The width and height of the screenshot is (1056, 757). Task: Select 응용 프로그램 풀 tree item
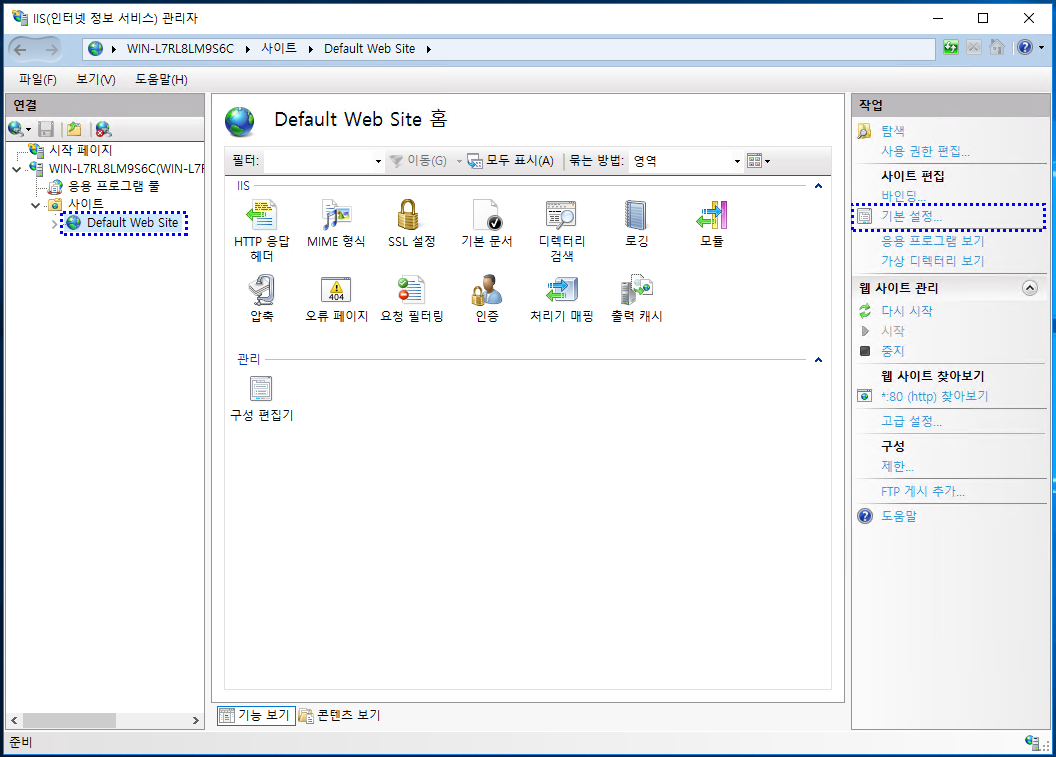114,187
